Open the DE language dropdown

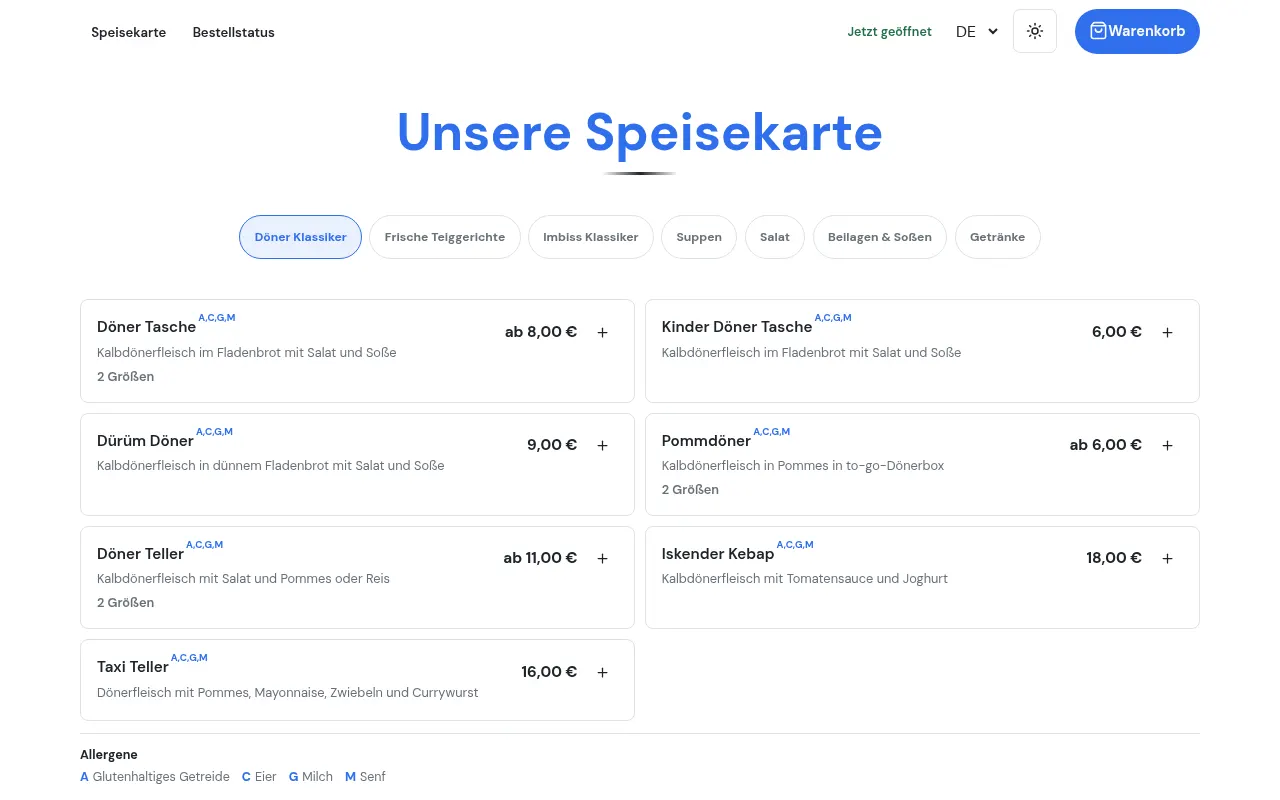[x=977, y=32]
